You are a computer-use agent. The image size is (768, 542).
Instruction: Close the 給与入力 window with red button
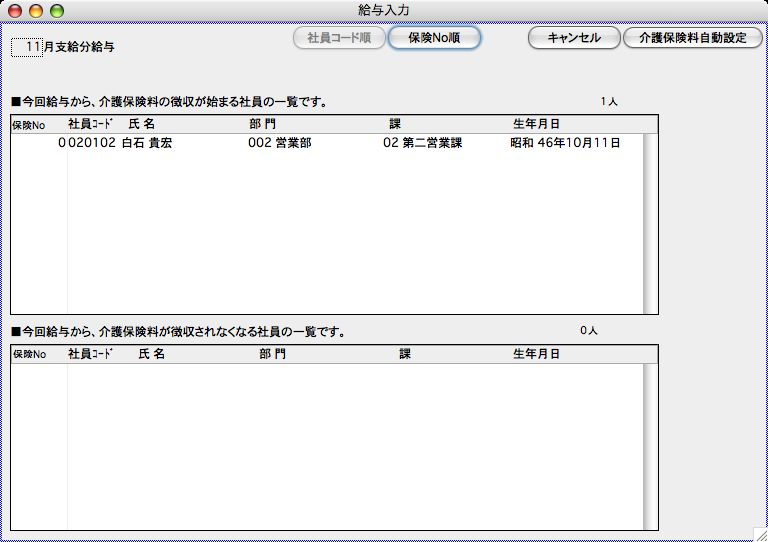[15, 10]
